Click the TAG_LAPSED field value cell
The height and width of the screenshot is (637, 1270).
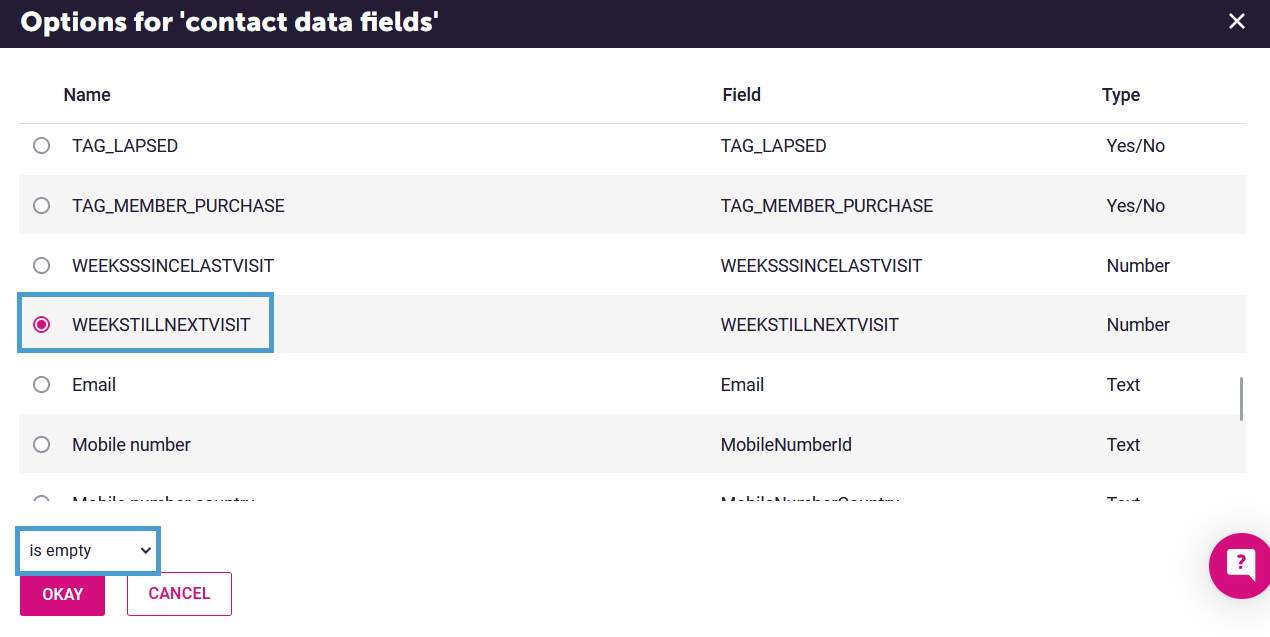[x=773, y=146]
